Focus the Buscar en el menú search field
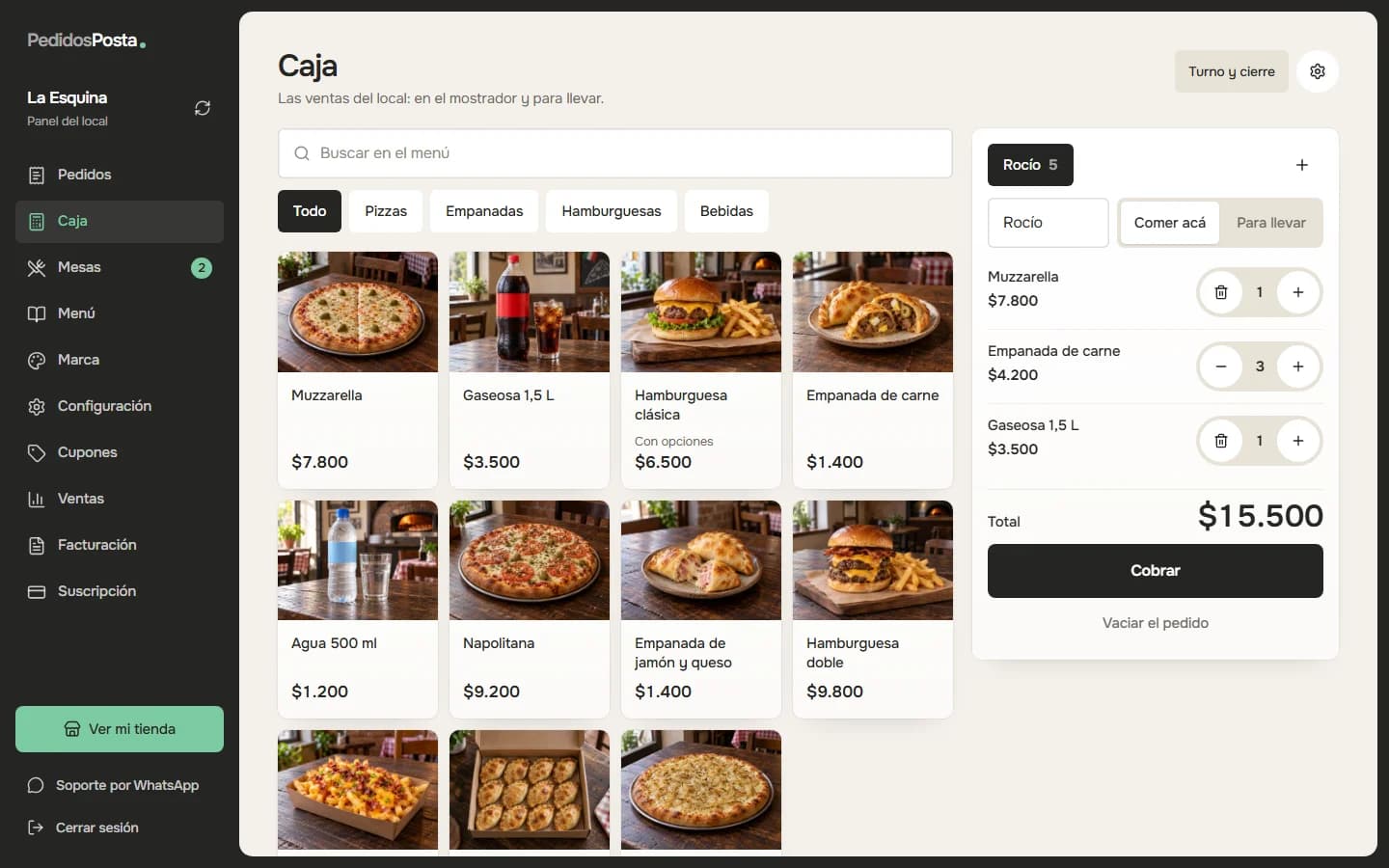This screenshot has height=868, width=1389. click(615, 153)
